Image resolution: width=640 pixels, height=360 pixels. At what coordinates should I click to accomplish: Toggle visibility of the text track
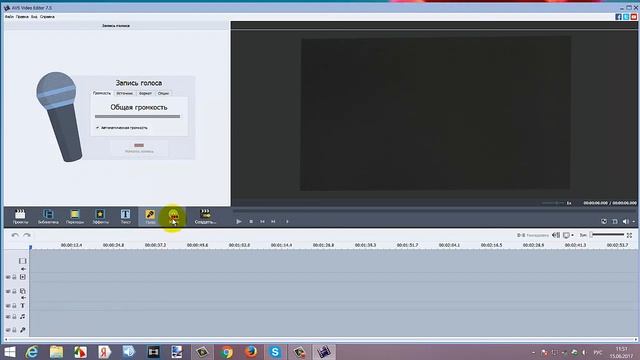coord(8,306)
